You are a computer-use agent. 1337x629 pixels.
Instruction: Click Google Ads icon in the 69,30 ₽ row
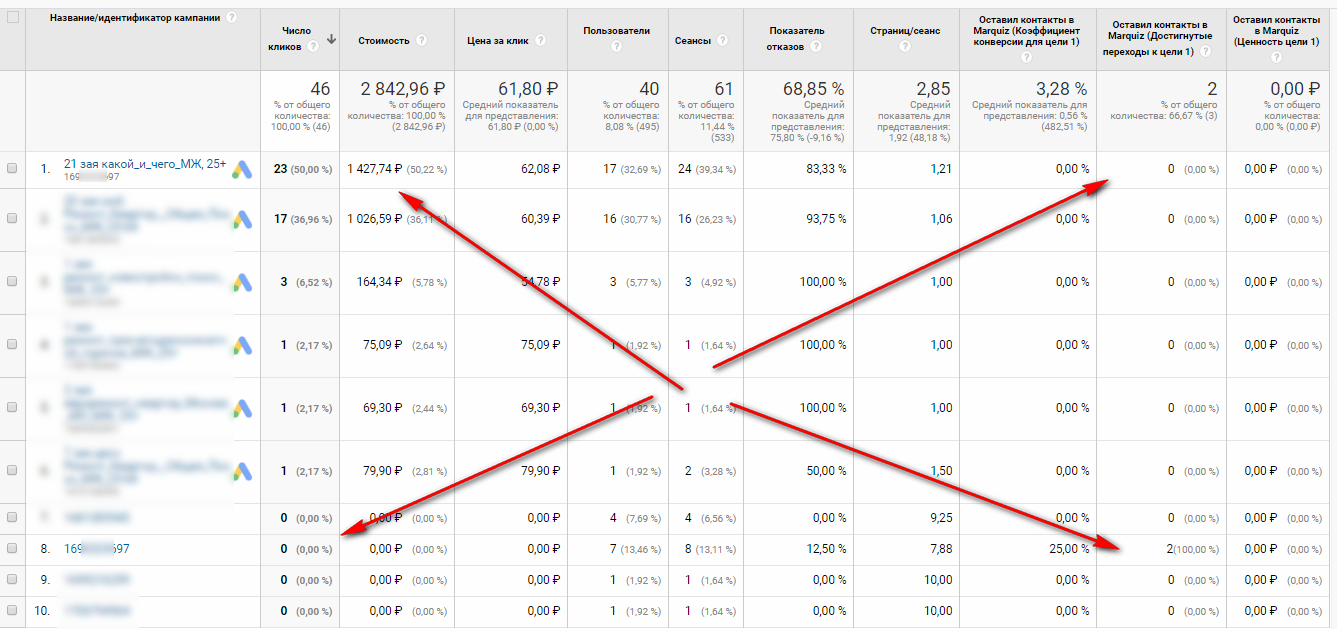pyautogui.click(x=242, y=408)
